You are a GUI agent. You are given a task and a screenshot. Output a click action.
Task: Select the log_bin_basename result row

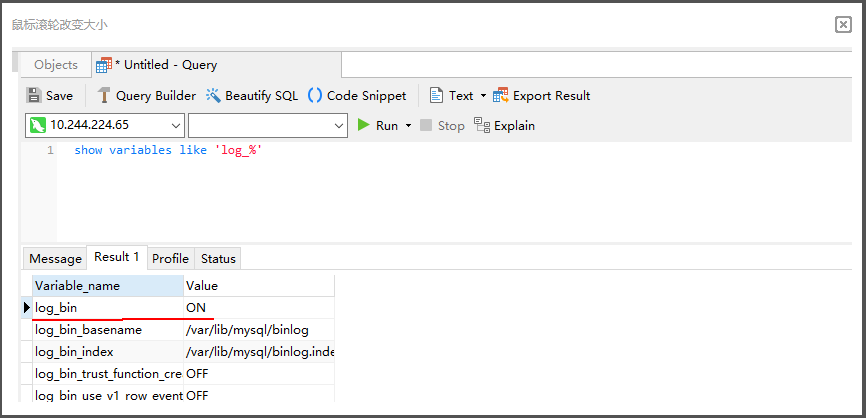click(88, 330)
